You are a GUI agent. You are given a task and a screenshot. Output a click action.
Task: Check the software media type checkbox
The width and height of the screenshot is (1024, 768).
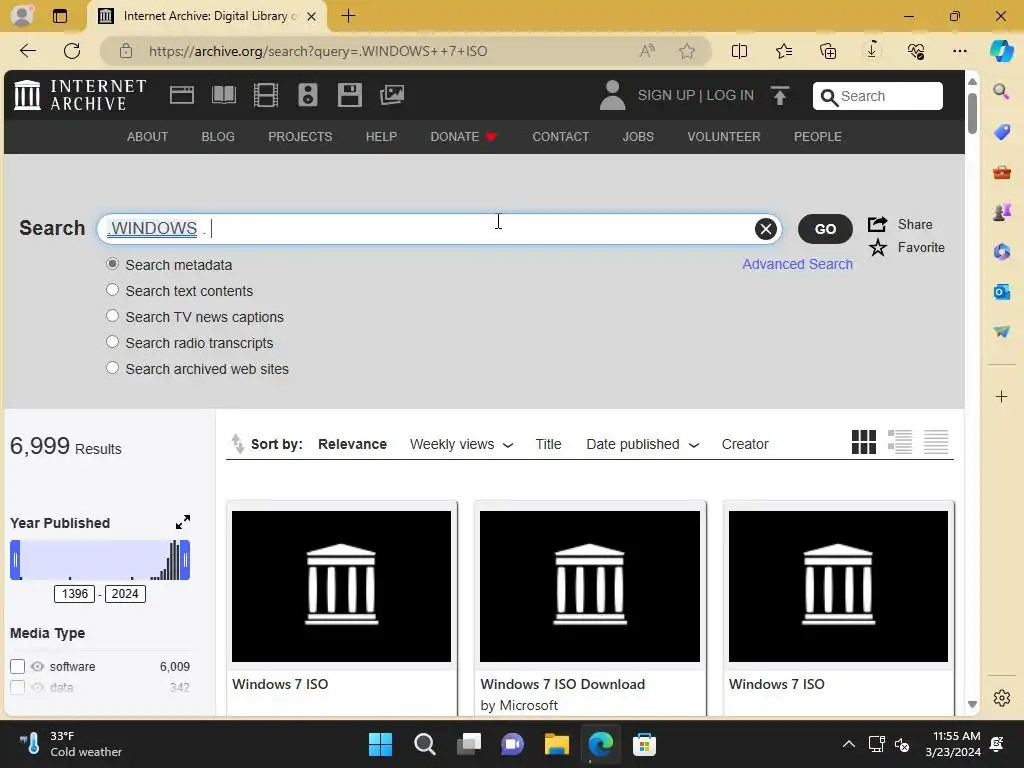(18, 666)
